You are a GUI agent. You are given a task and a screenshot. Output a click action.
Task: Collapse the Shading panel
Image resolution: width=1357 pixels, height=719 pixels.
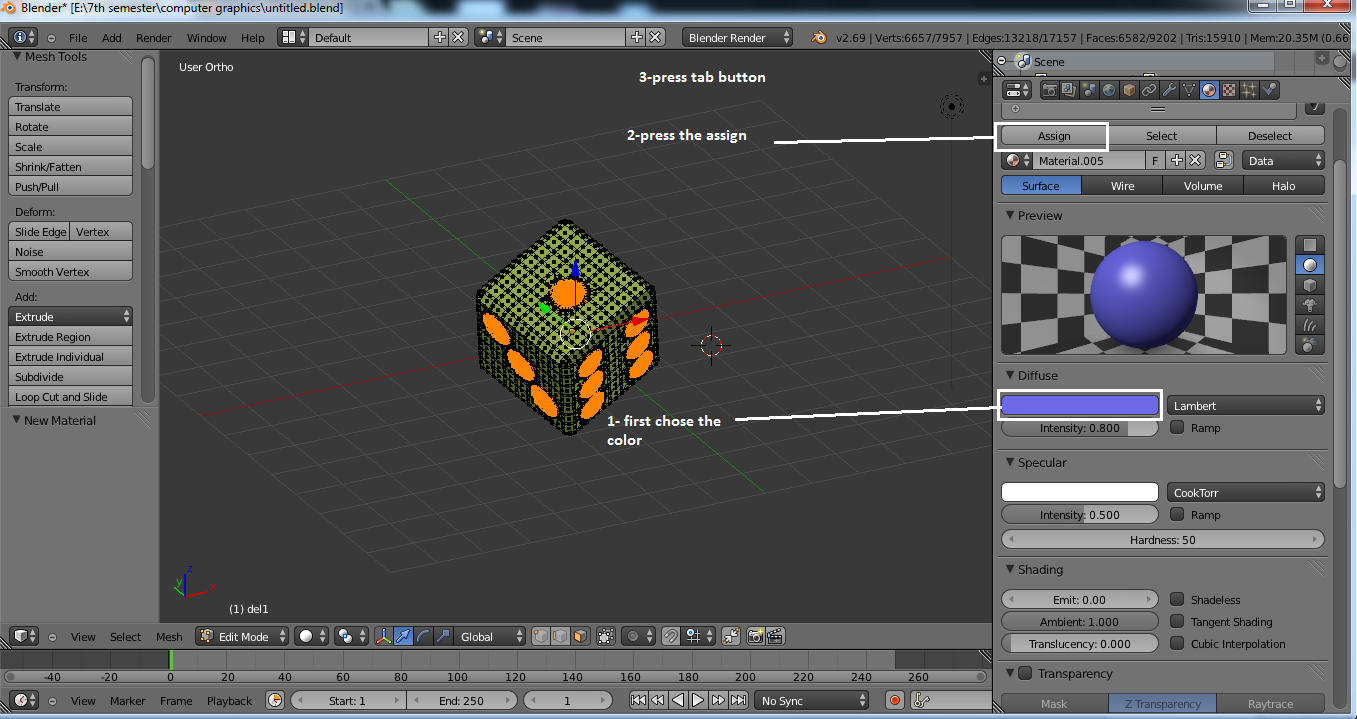point(1010,569)
